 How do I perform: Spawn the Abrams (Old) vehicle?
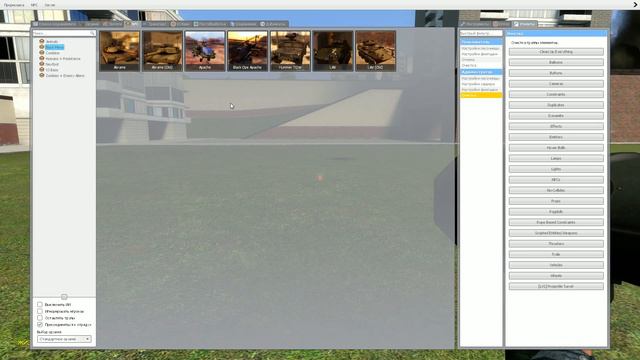(x=162, y=51)
